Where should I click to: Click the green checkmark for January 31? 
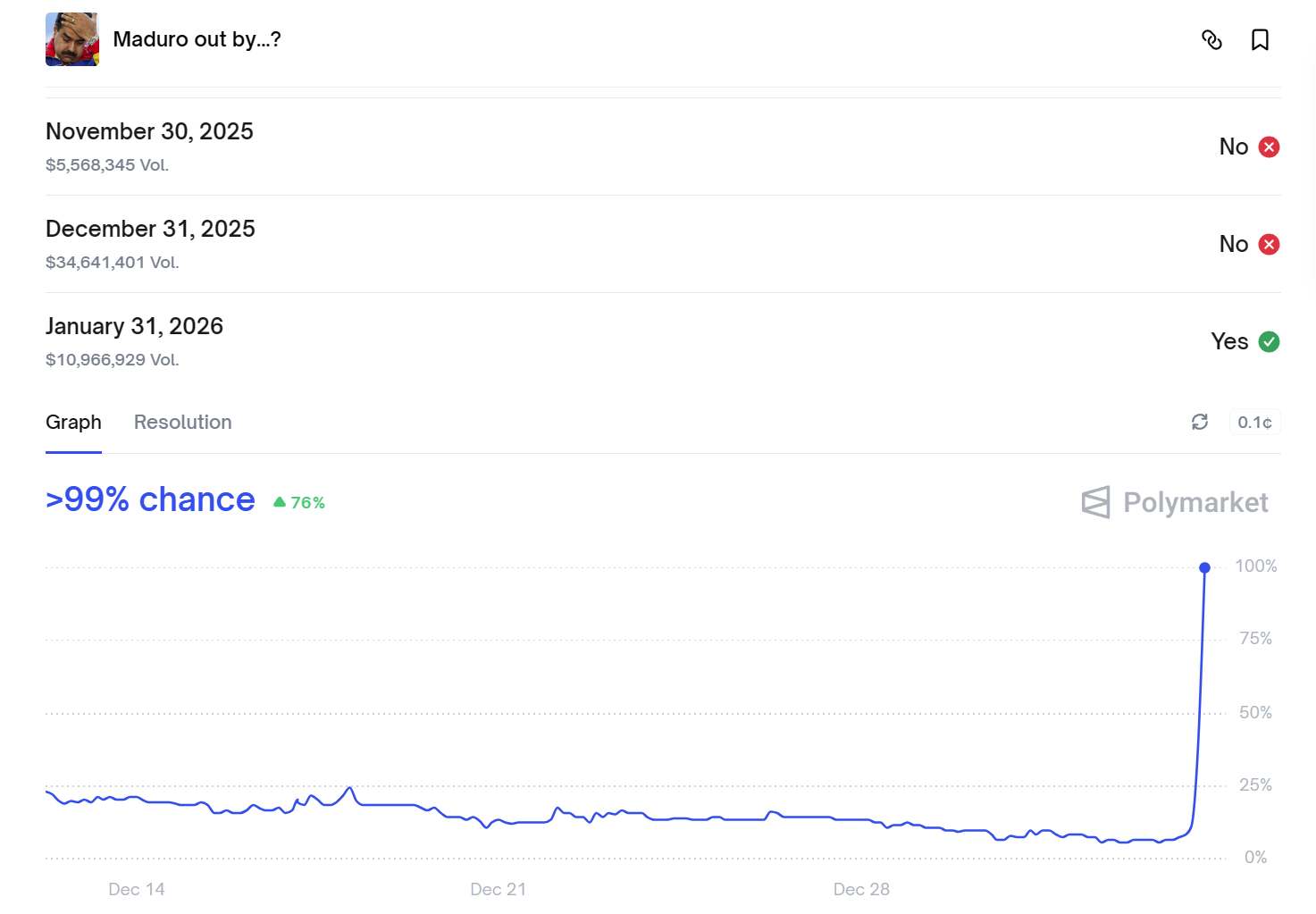click(1269, 341)
